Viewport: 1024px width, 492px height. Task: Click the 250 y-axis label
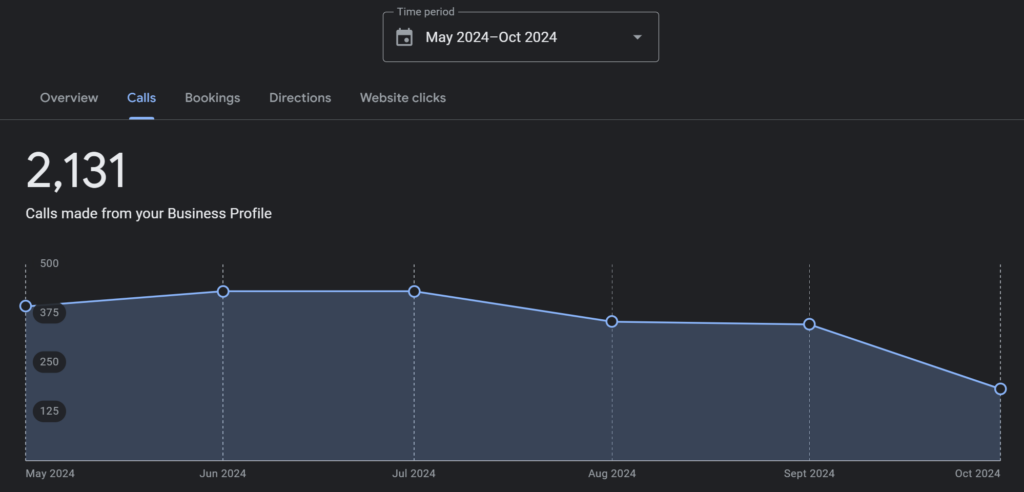[x=50, y=362]
